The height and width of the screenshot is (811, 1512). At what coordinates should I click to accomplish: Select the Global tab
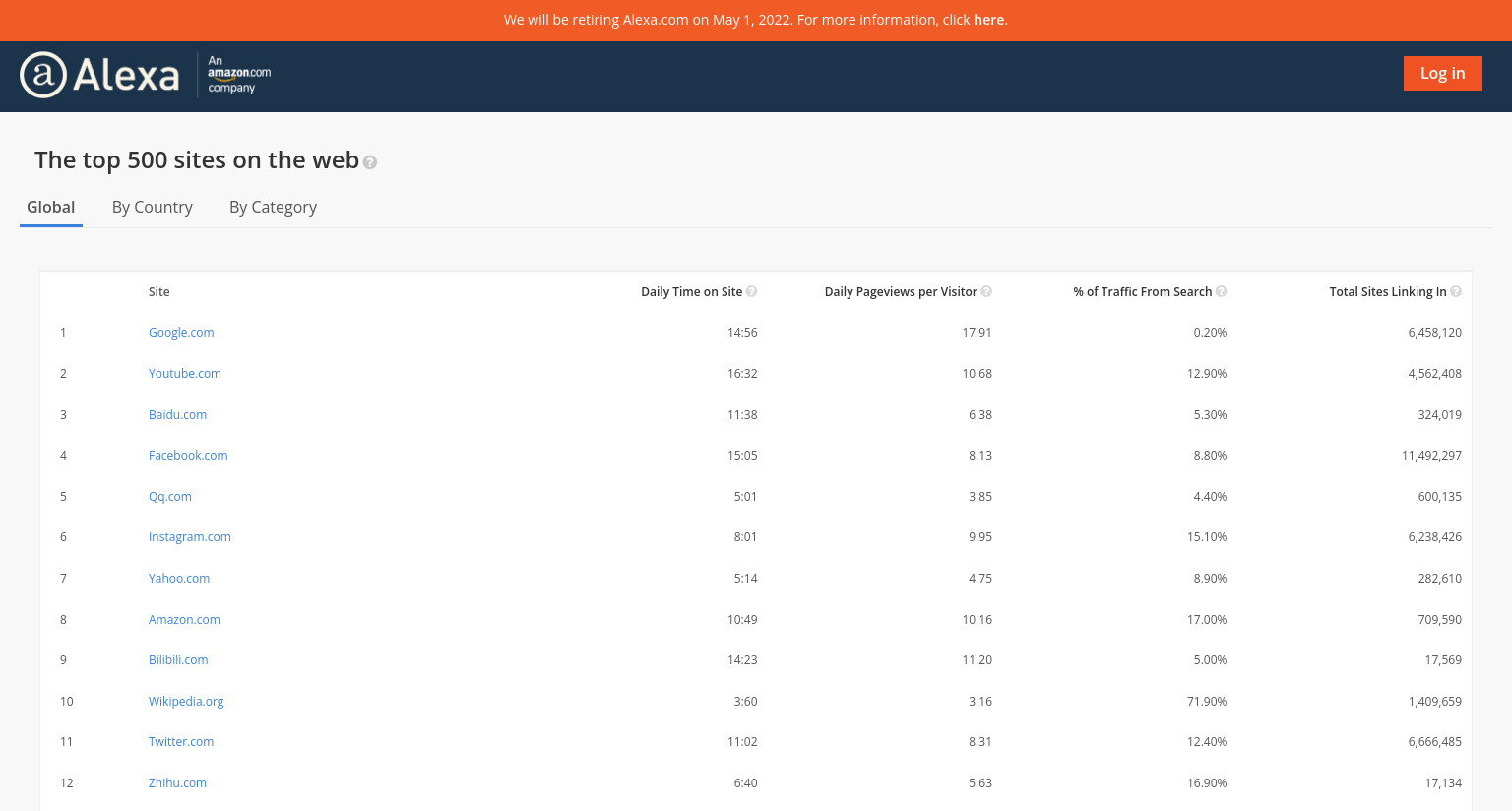pos(51,207)
